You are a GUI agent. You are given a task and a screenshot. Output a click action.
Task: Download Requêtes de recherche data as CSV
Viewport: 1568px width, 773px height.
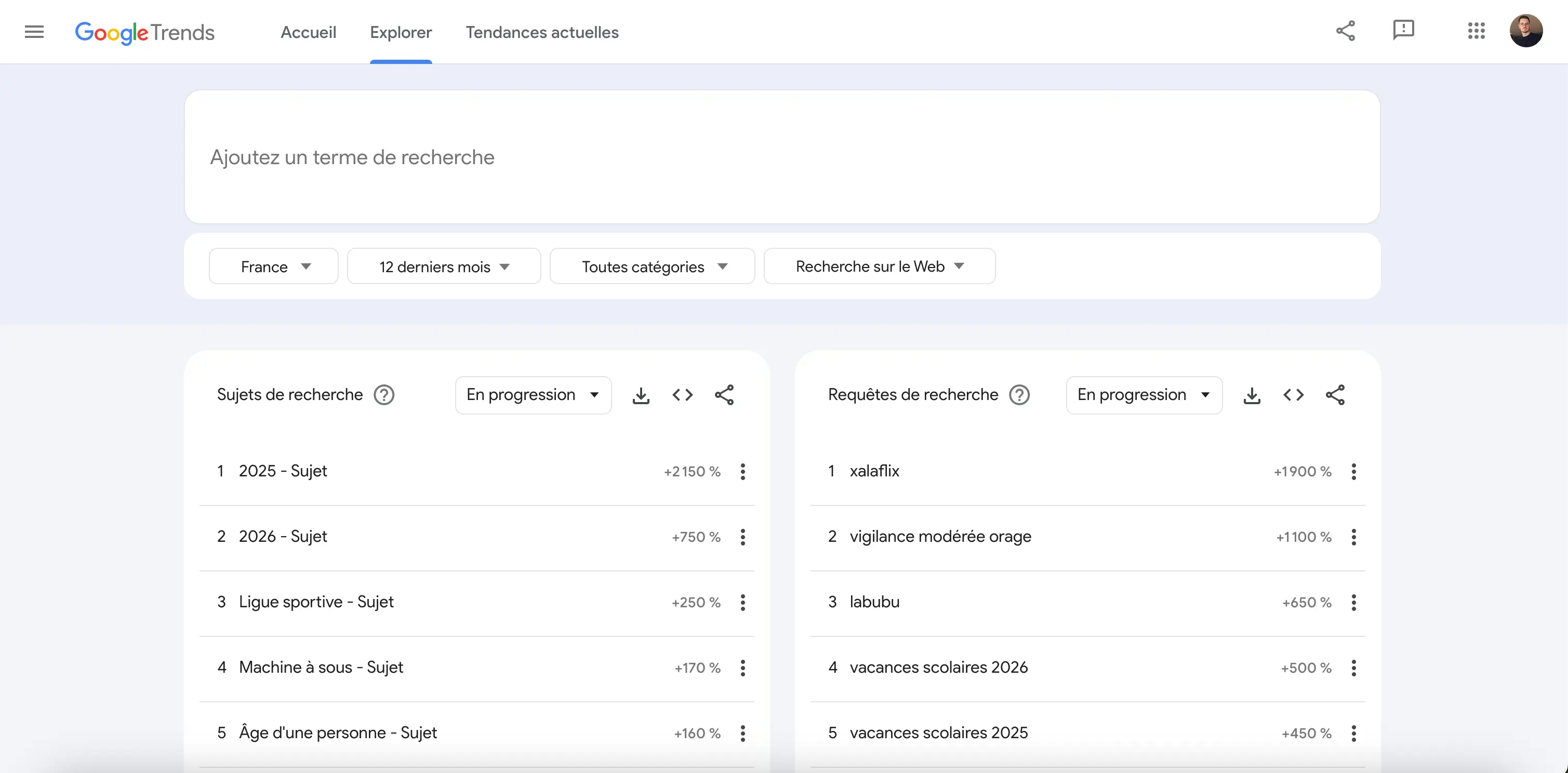[x=1252, y=396]
